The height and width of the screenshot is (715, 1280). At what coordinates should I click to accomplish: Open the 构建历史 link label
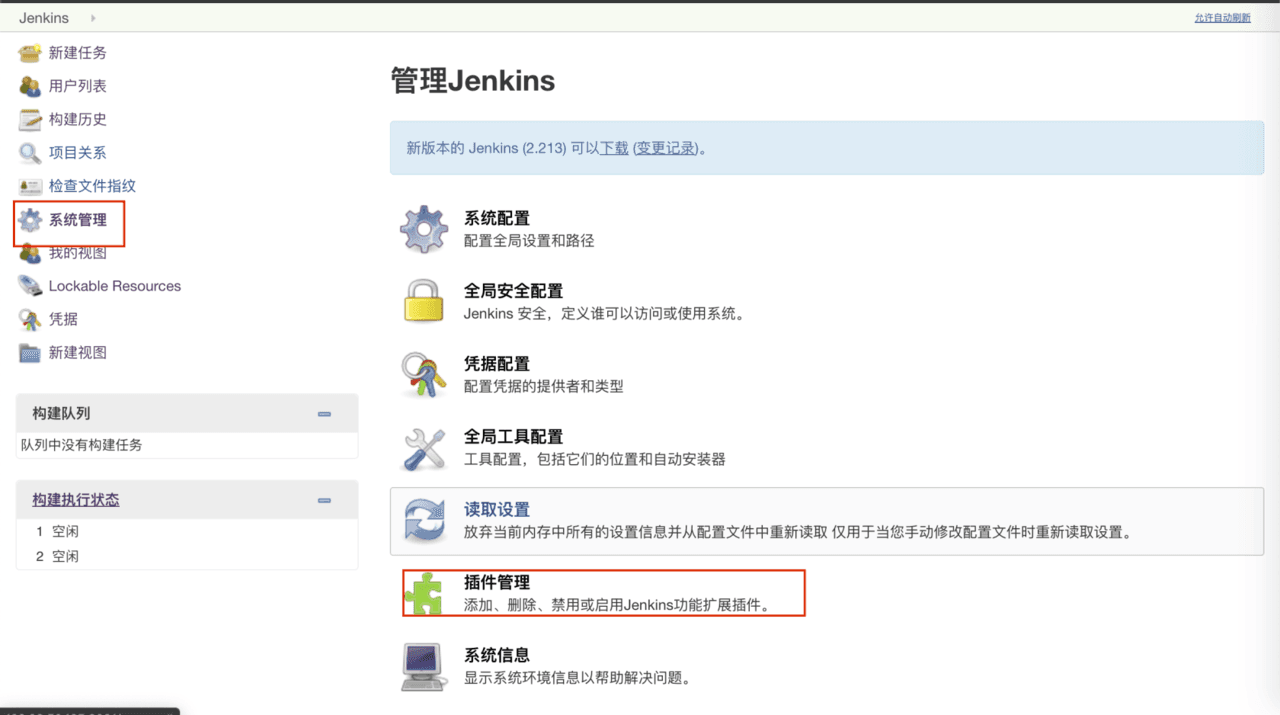78,119
